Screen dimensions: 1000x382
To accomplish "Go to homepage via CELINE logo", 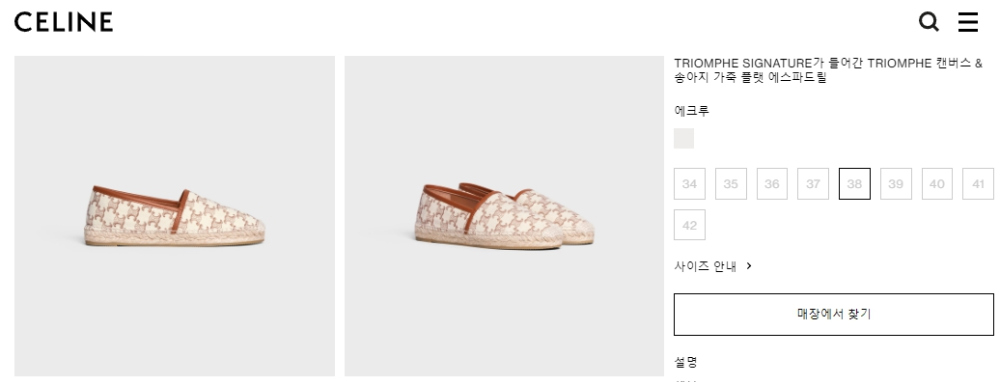I will click(64, 22).
